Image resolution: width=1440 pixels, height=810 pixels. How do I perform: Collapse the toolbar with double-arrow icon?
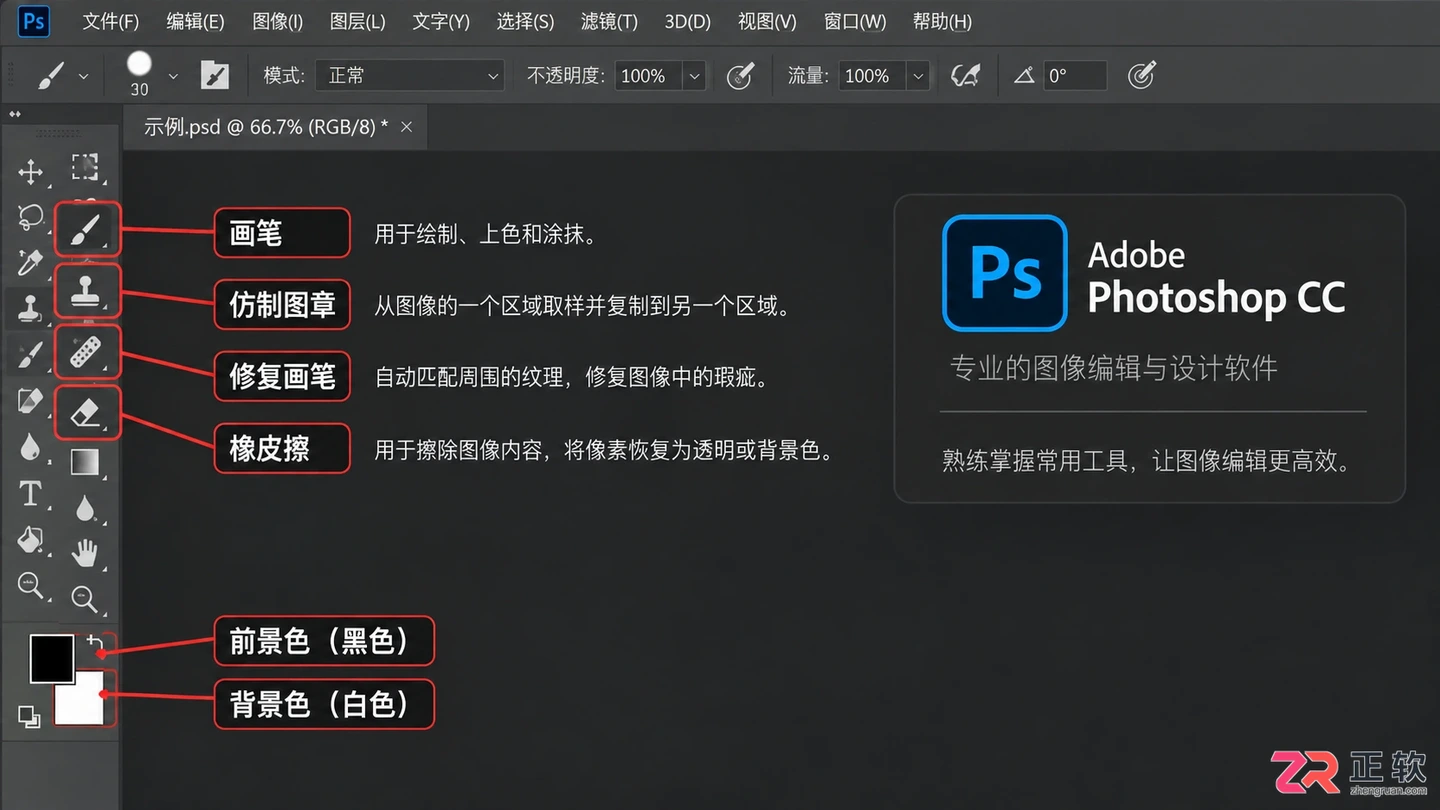[x=15, y=114]
